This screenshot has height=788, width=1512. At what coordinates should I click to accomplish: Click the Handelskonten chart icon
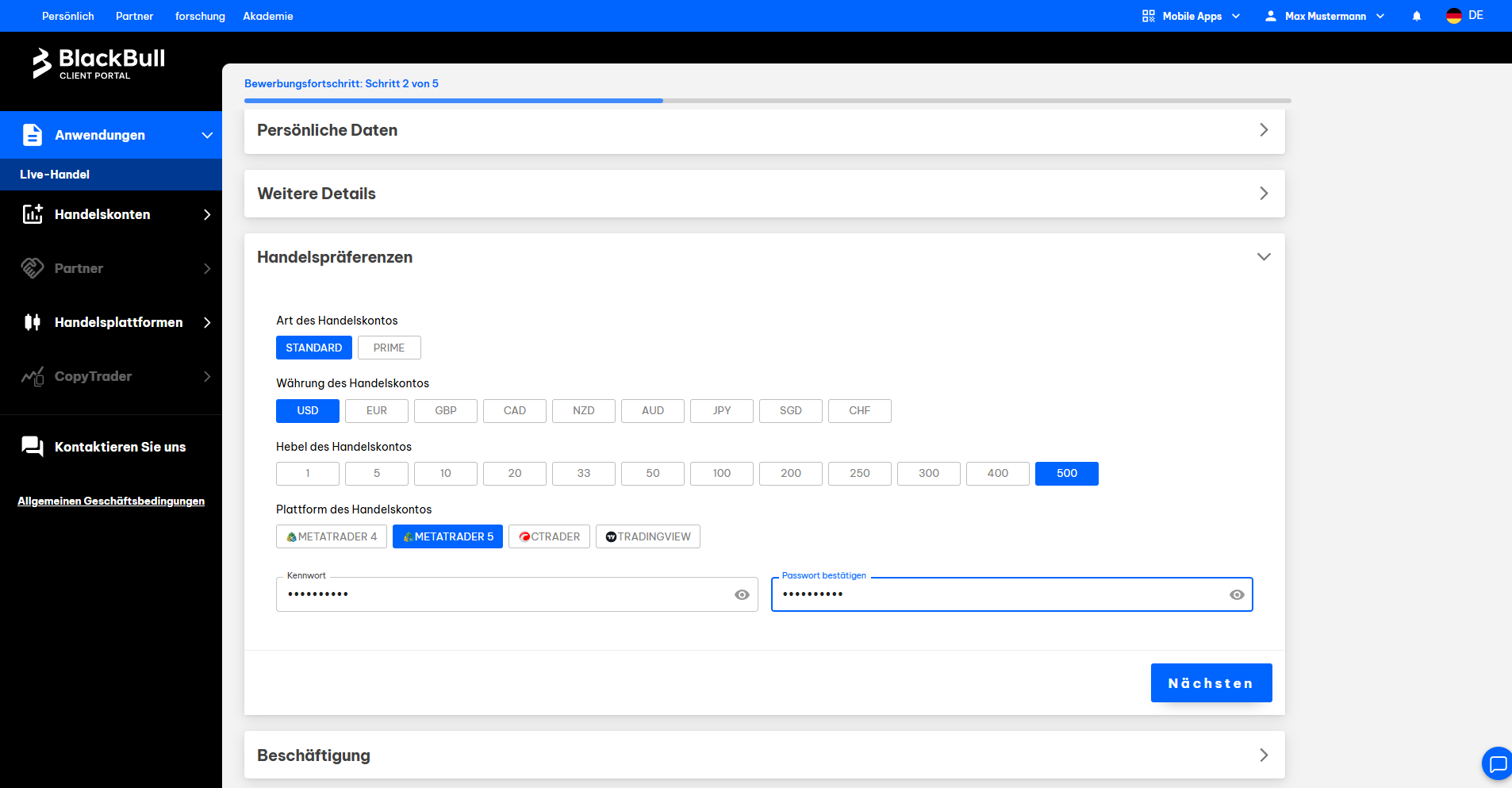coord(33,214)
